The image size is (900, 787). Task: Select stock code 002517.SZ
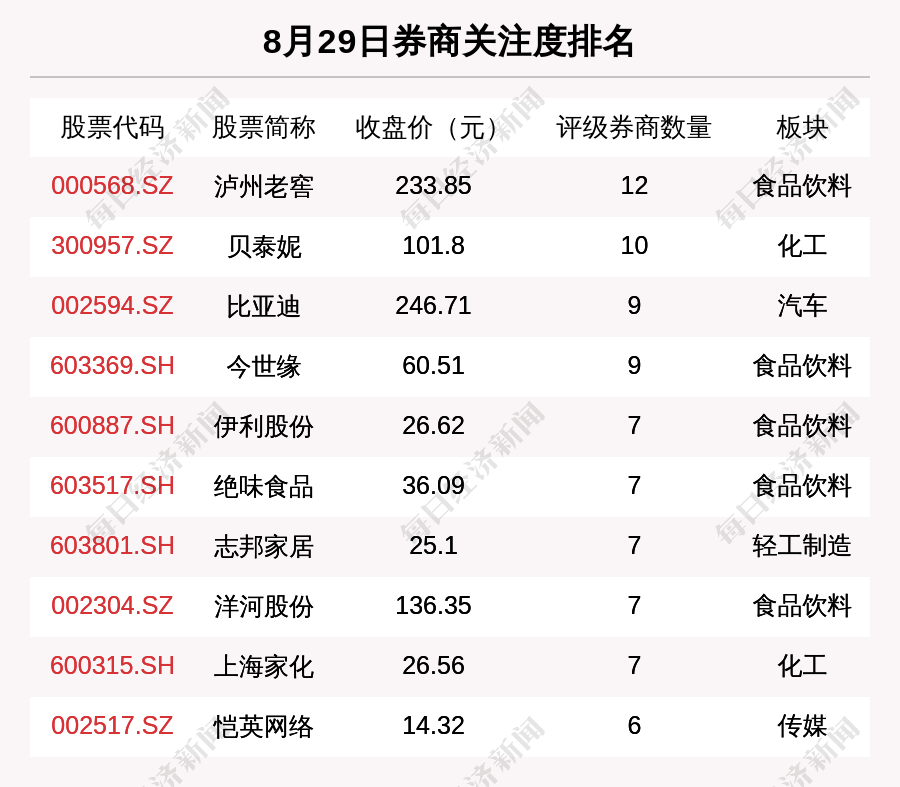[x=112, y=726]
